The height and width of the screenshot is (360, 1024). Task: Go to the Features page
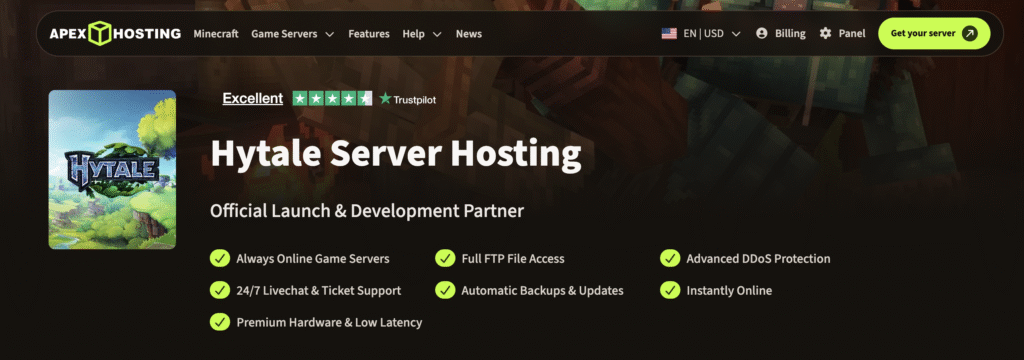tap(369, 34)
